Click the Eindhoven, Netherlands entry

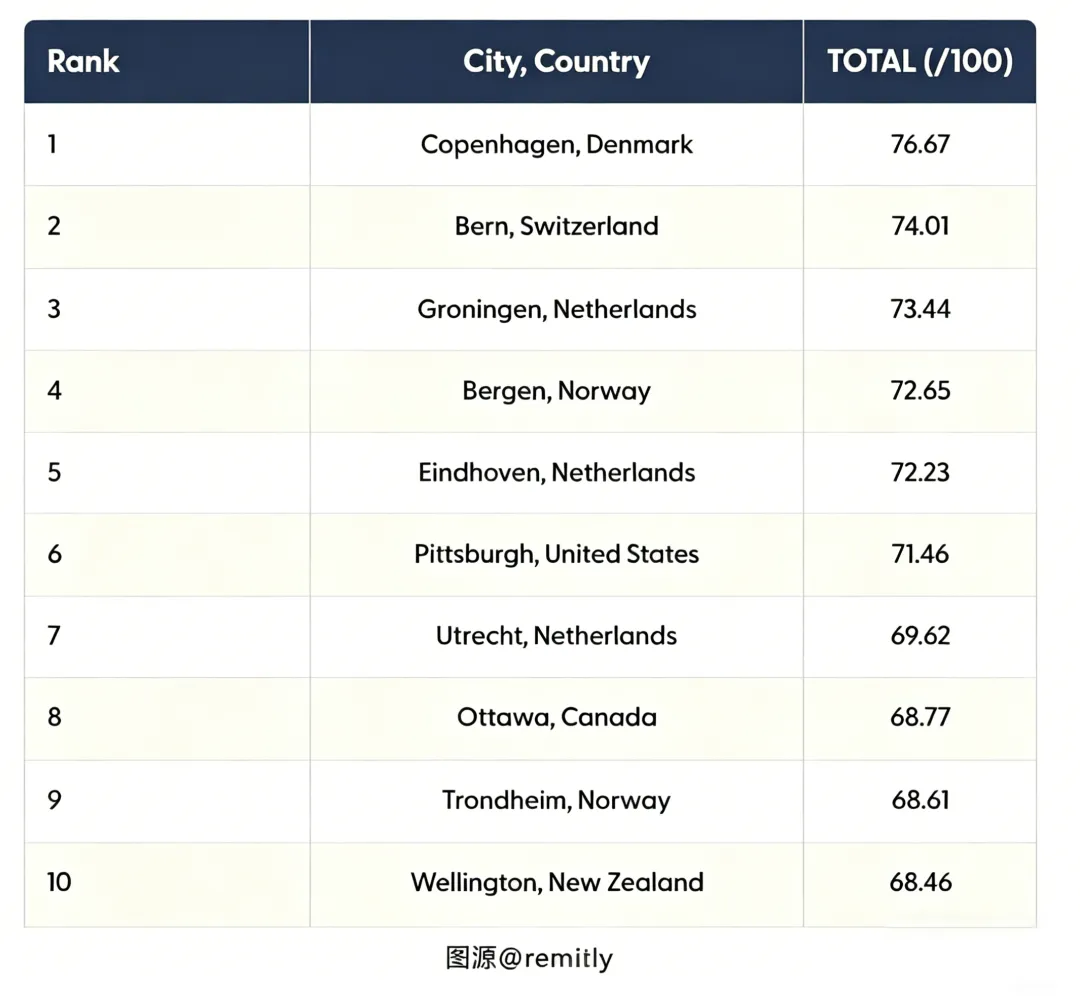point(556,472)
